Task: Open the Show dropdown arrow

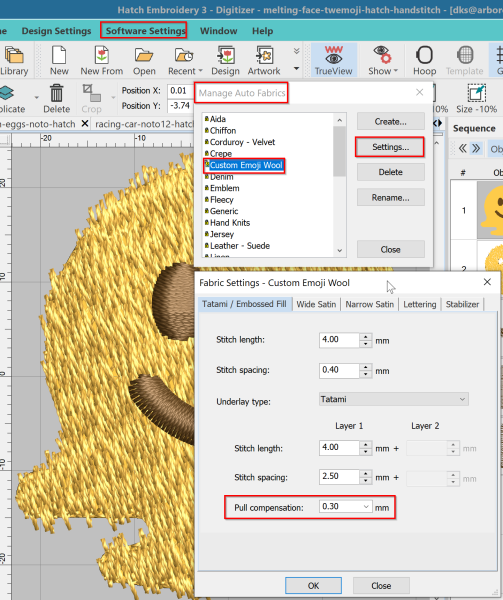Action: coord(396,71)
